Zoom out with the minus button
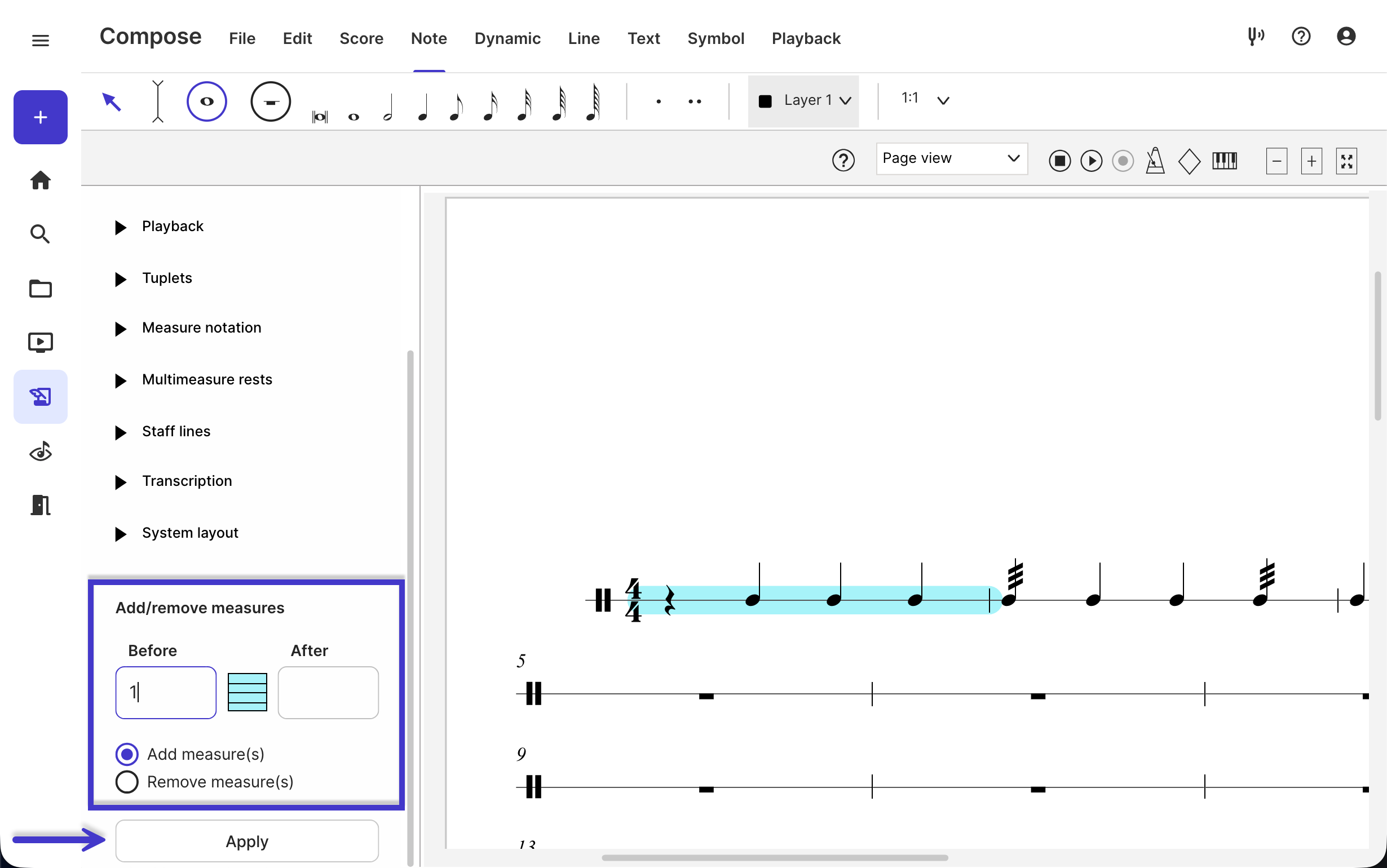The height and width of the screenshot is (868, 1387). pyautogui.click(x=1277, y=161)
